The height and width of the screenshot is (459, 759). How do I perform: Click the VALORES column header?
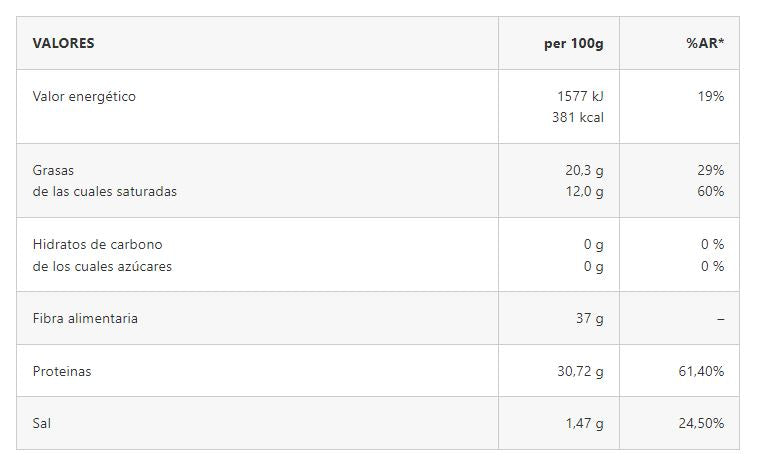pyautogui.click(x=64, y=43)
